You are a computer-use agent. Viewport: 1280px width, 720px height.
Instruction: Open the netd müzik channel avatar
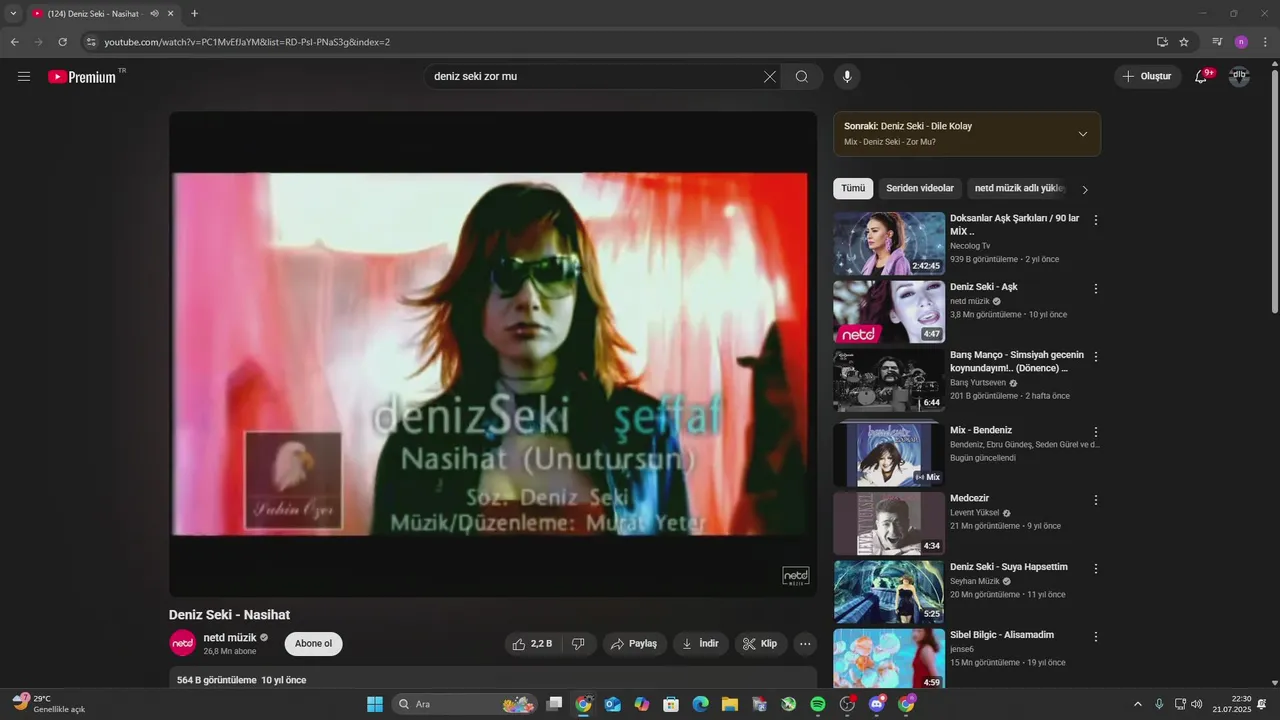pos(182,643)
